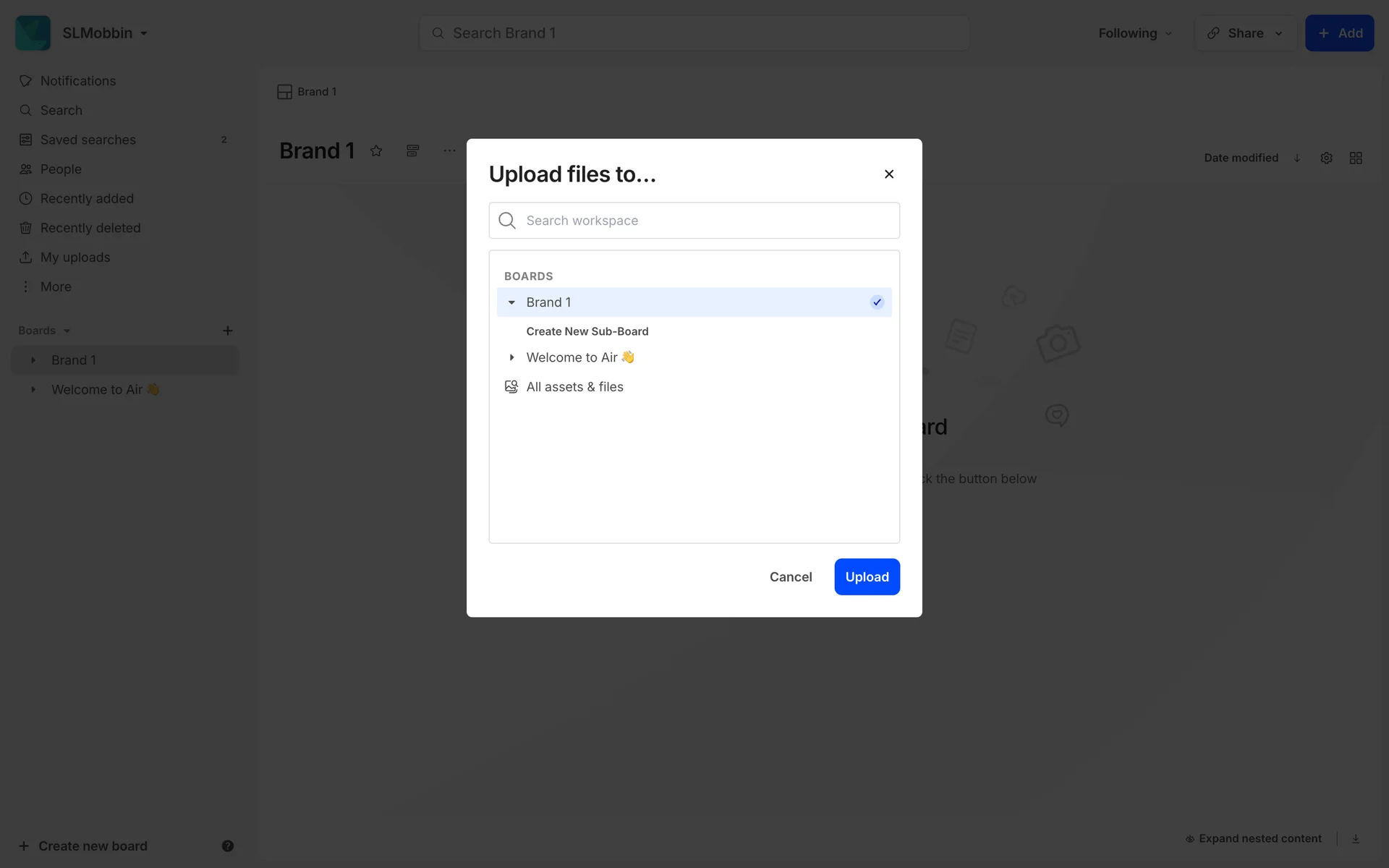Click the plus icon next to Boards
Screen dimensions: 1389x868
(227, 331)
